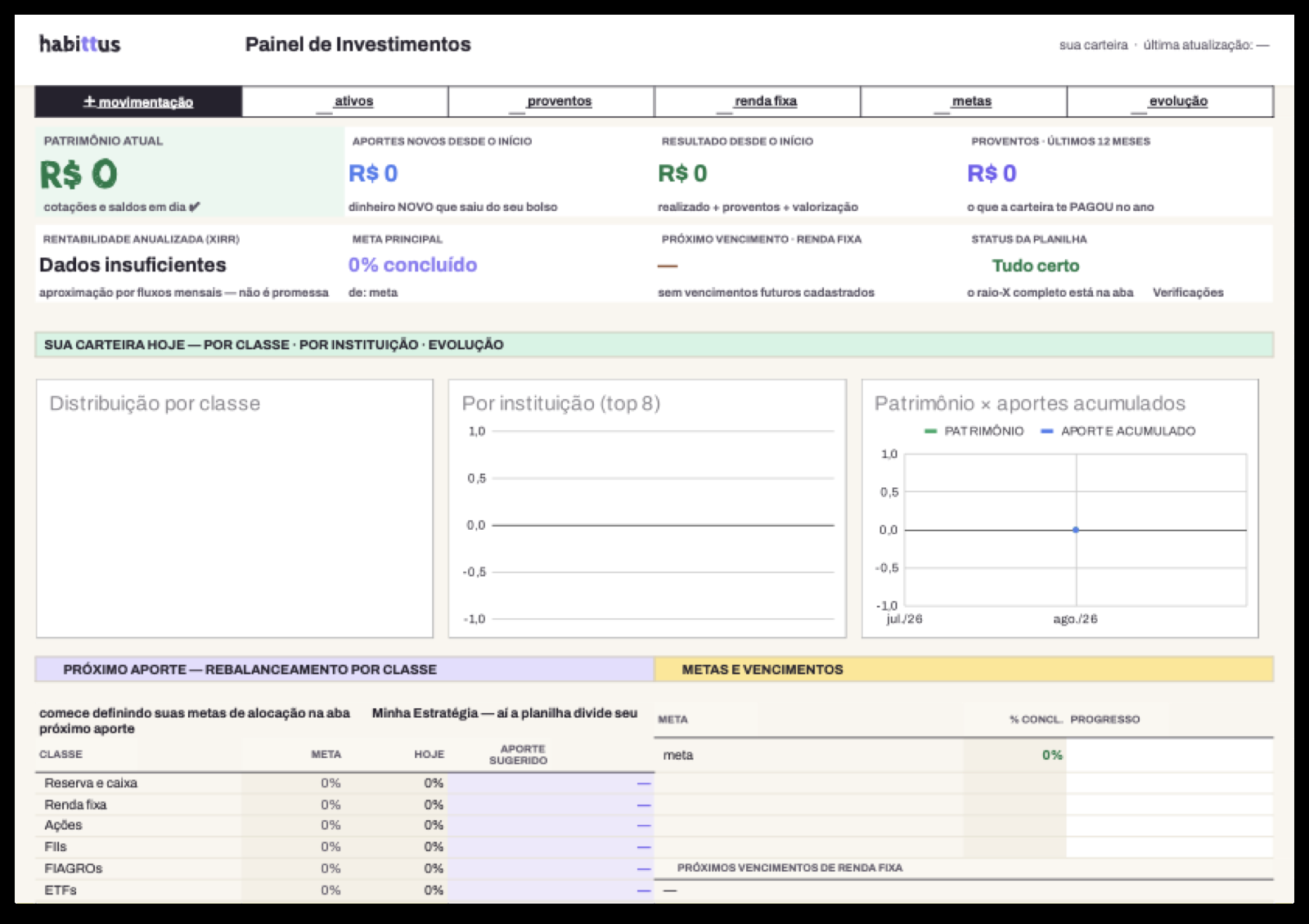This screenshot has width=1309, height=924.
Task: Click 'R$ 0' under 'RESULTADO DESDE O INÍCIO'
Action: (x=682, y=173)
